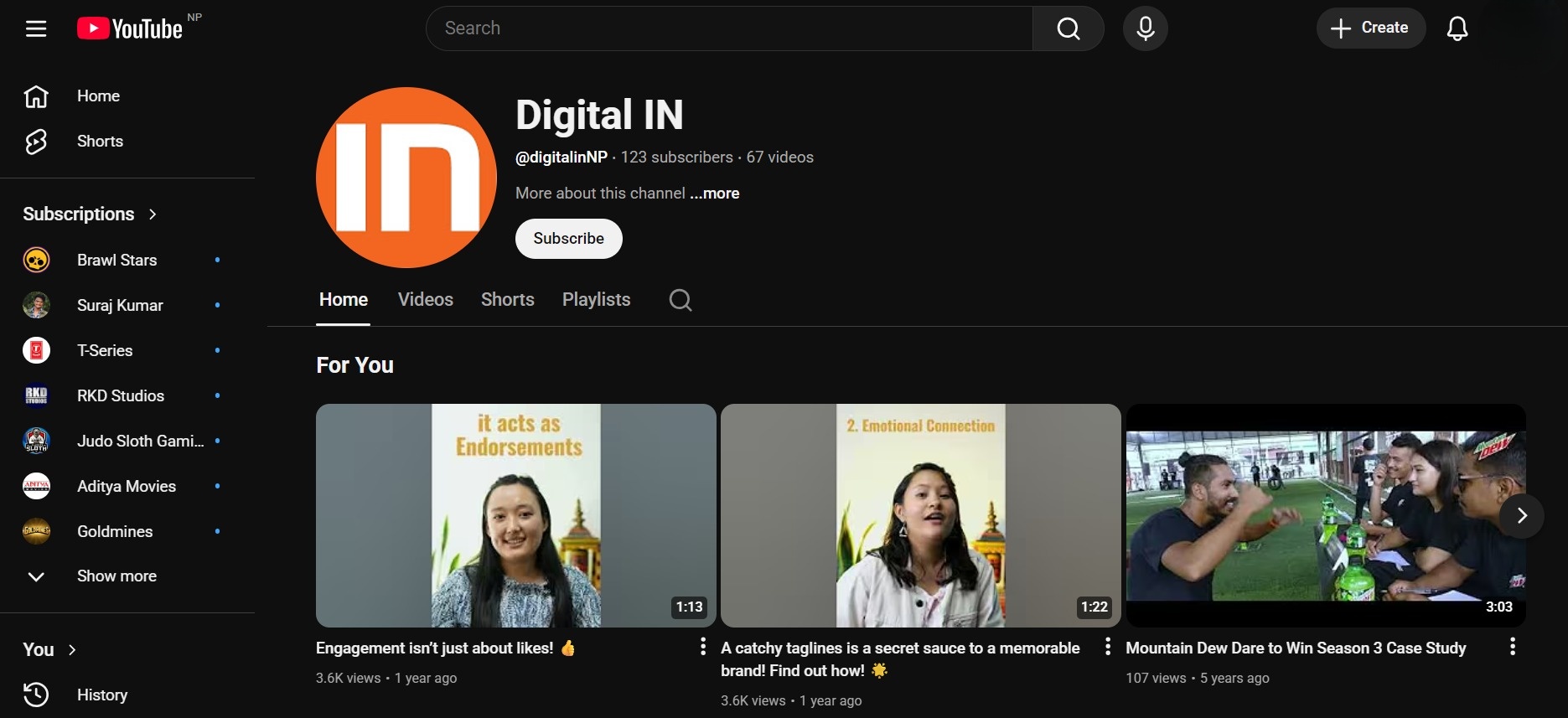
Task: Open the Digital IN channel avatar
Action: click(406, 178)
